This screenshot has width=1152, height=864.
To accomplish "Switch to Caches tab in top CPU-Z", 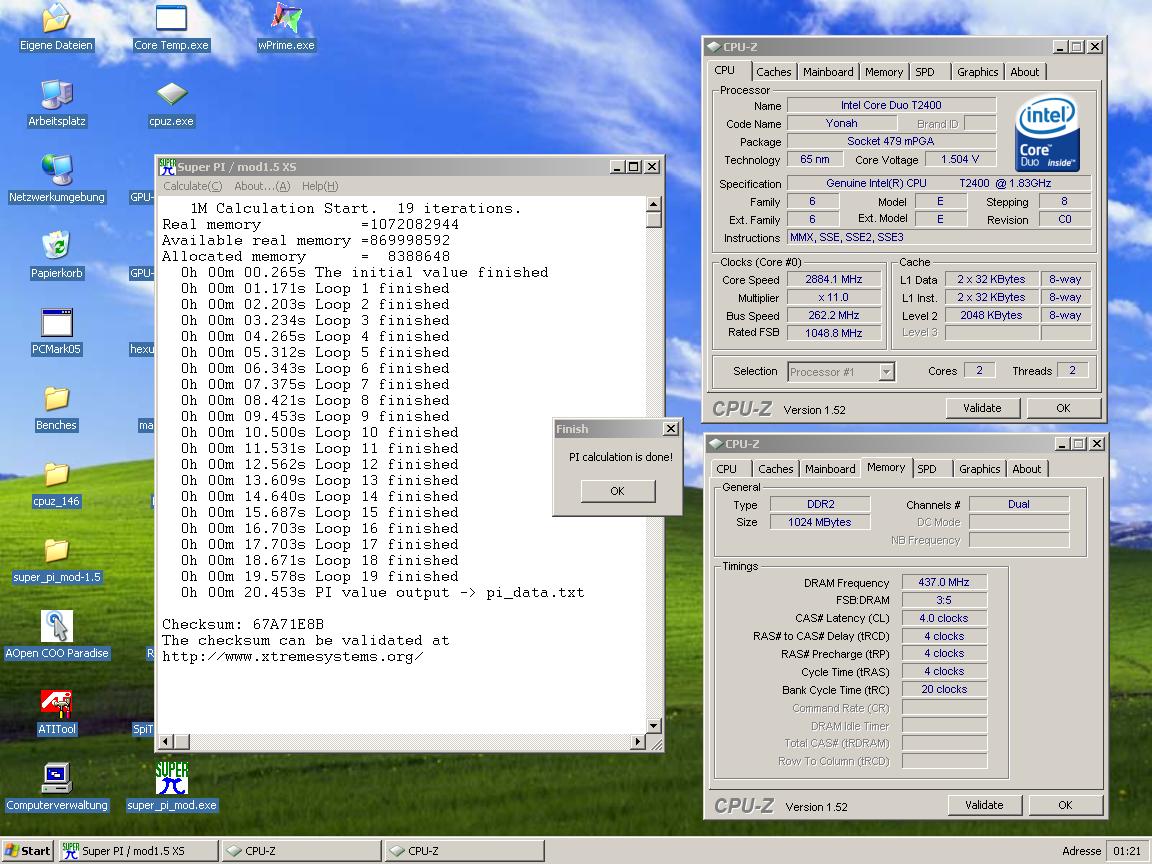I will (x=774, y=72).
